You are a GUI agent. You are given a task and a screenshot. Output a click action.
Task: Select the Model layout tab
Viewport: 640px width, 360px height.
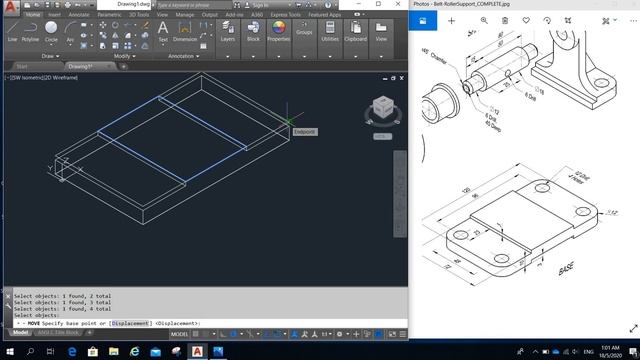[x=20, y=333]
